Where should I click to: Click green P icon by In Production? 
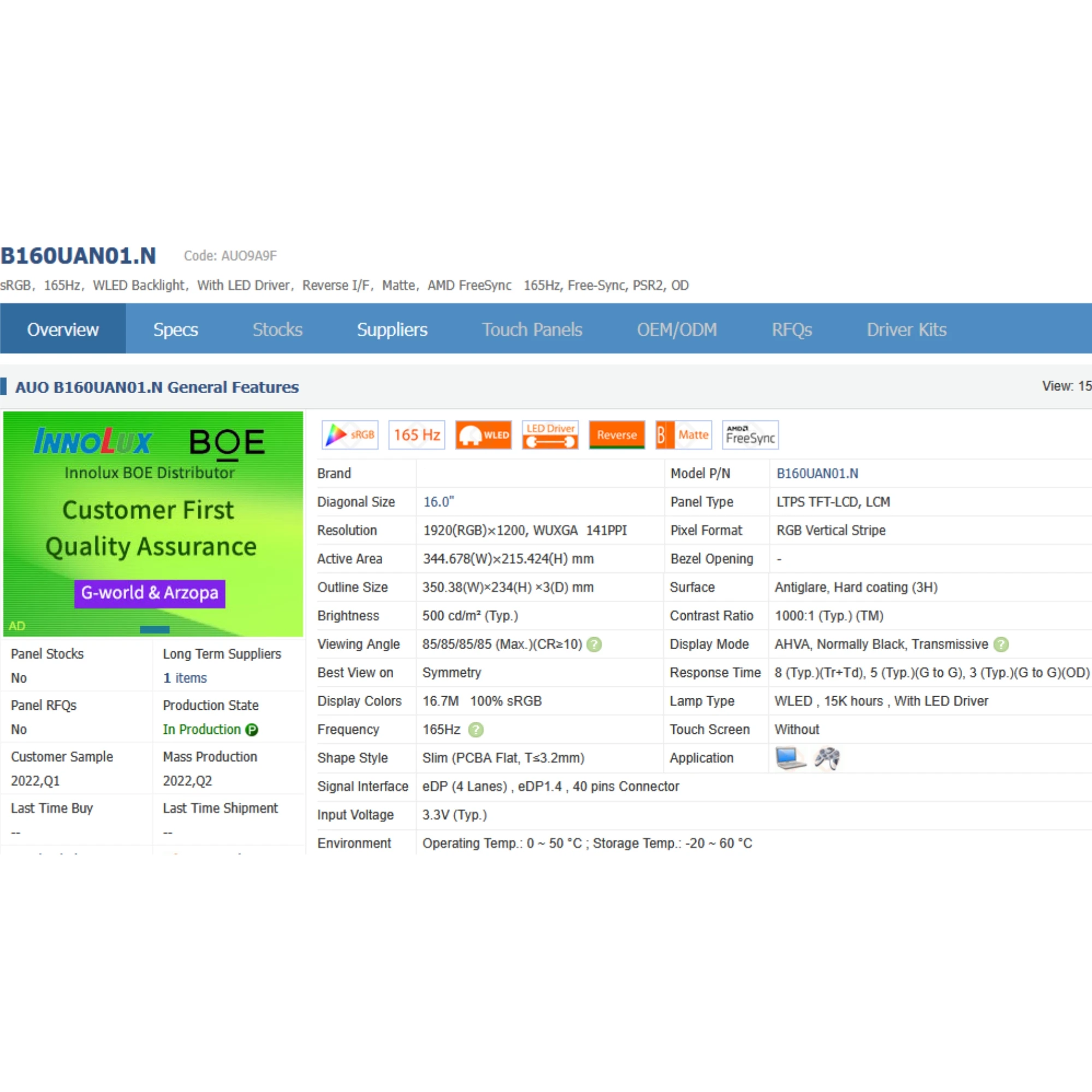tap(252, 729)
